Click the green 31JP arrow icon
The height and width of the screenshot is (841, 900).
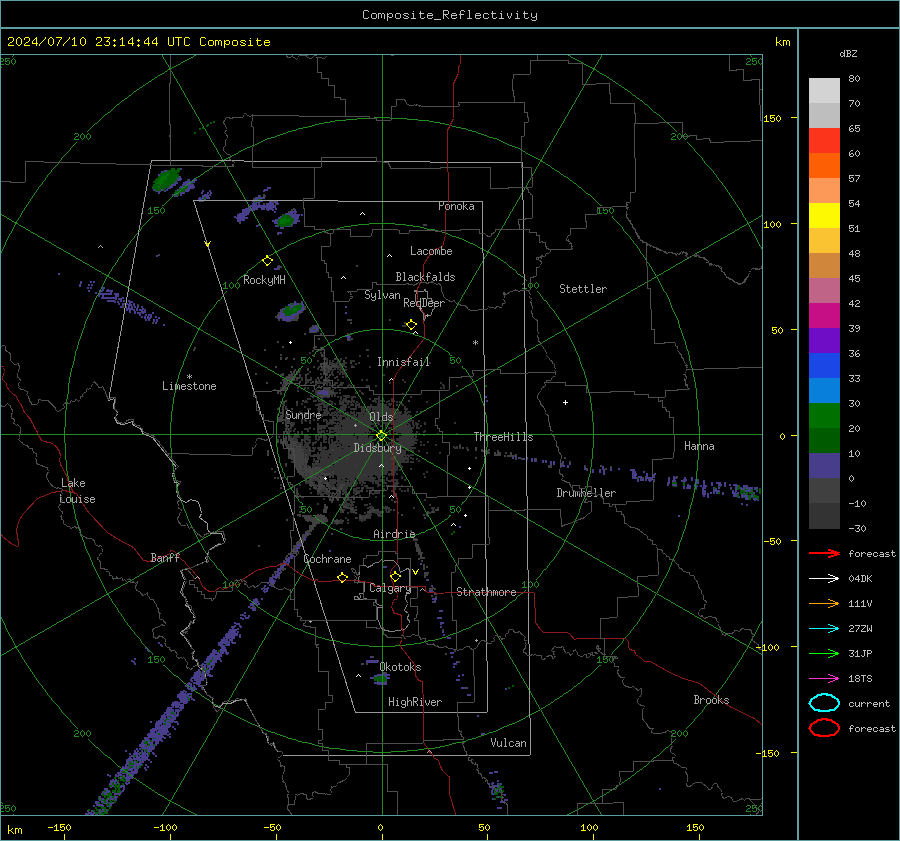pos(824,653)
